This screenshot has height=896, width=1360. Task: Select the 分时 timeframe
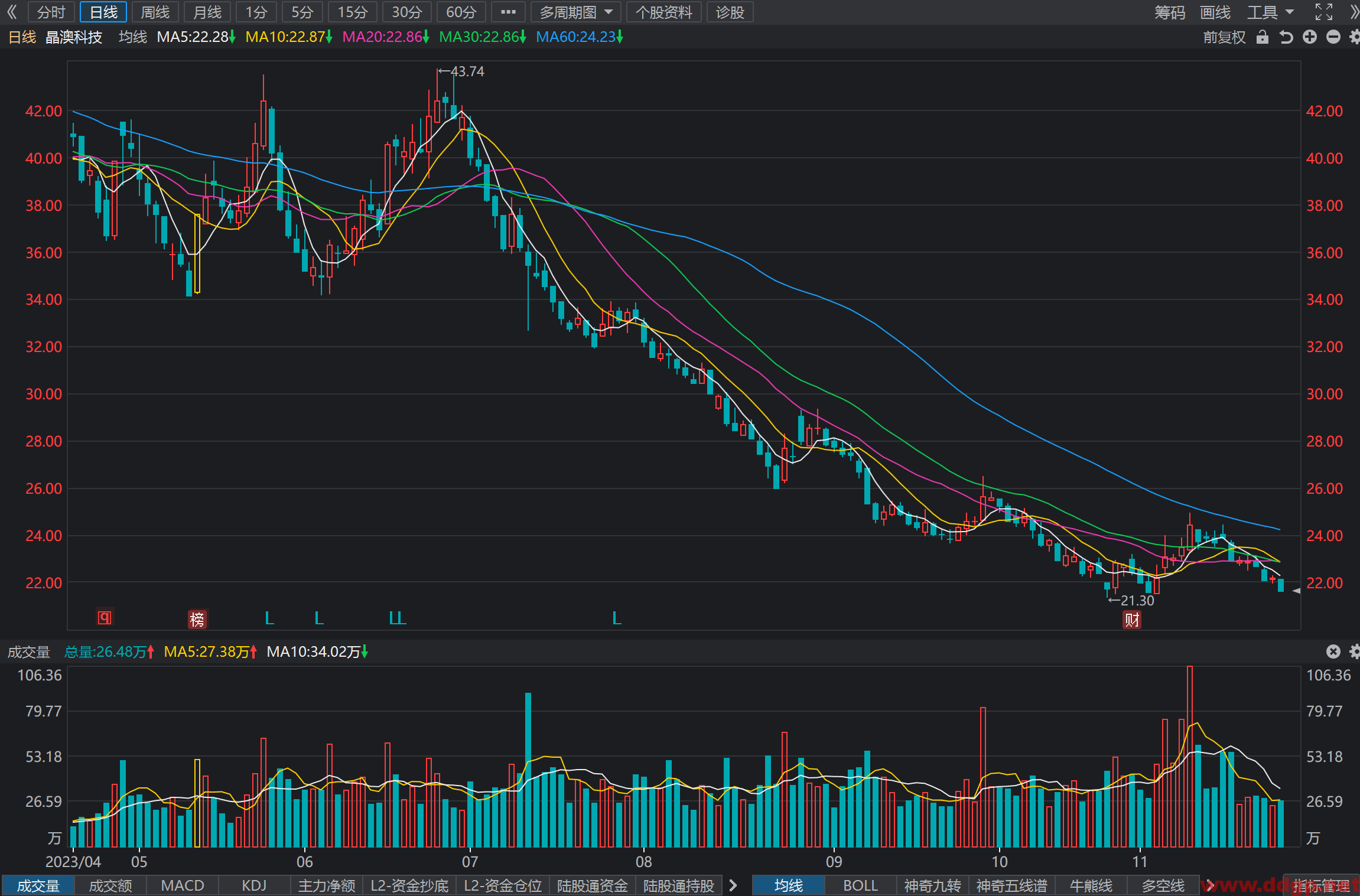[51, 12]
